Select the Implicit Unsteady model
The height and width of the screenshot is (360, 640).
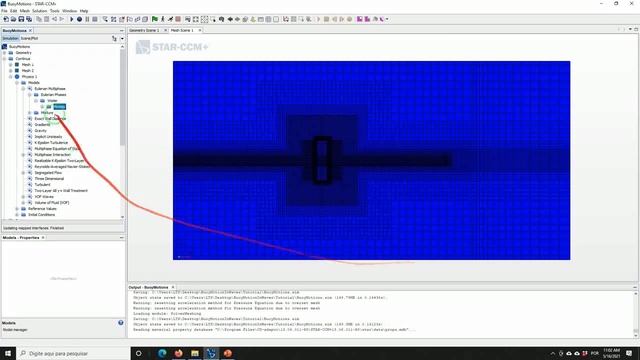click(48, 137)
